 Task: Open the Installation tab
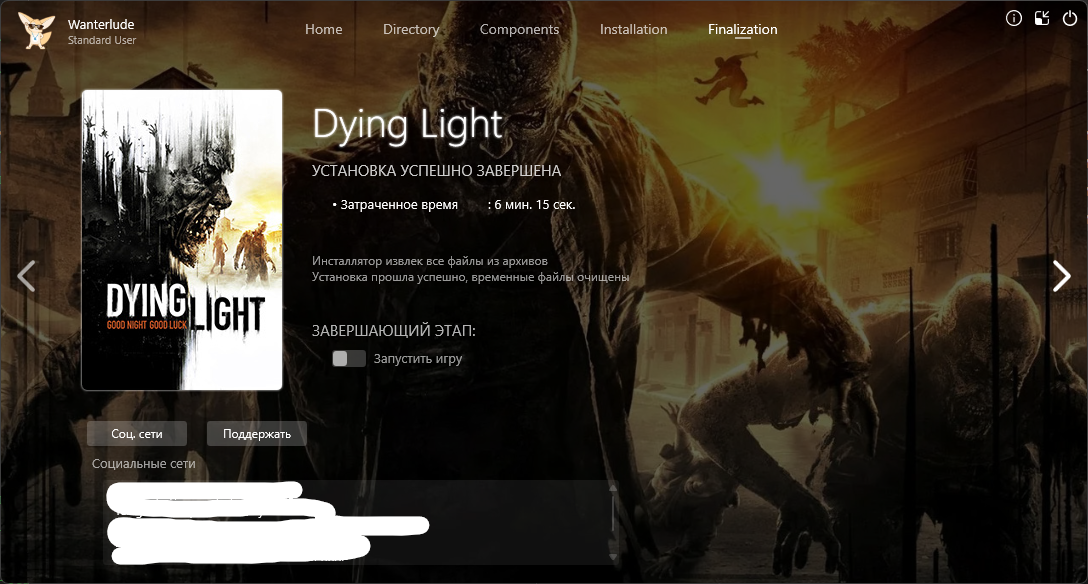634,29
